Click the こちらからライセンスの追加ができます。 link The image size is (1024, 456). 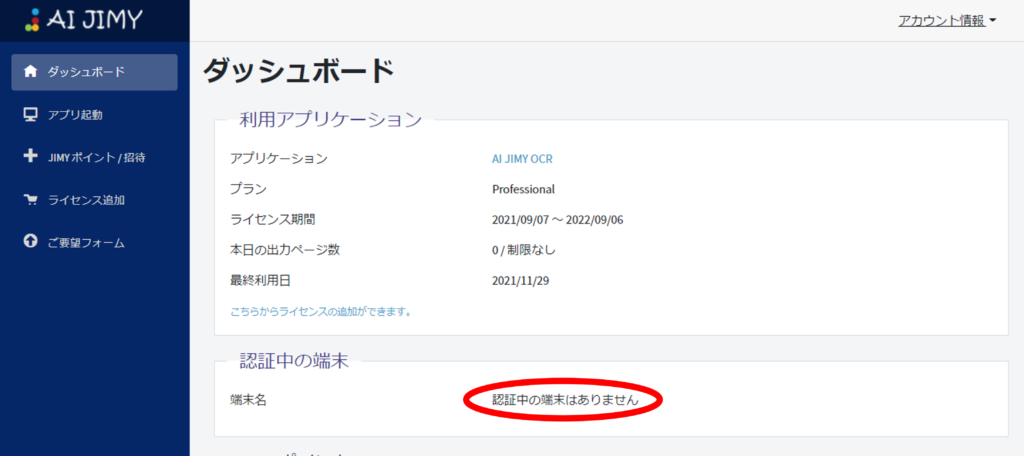click(x=321, y=312)
